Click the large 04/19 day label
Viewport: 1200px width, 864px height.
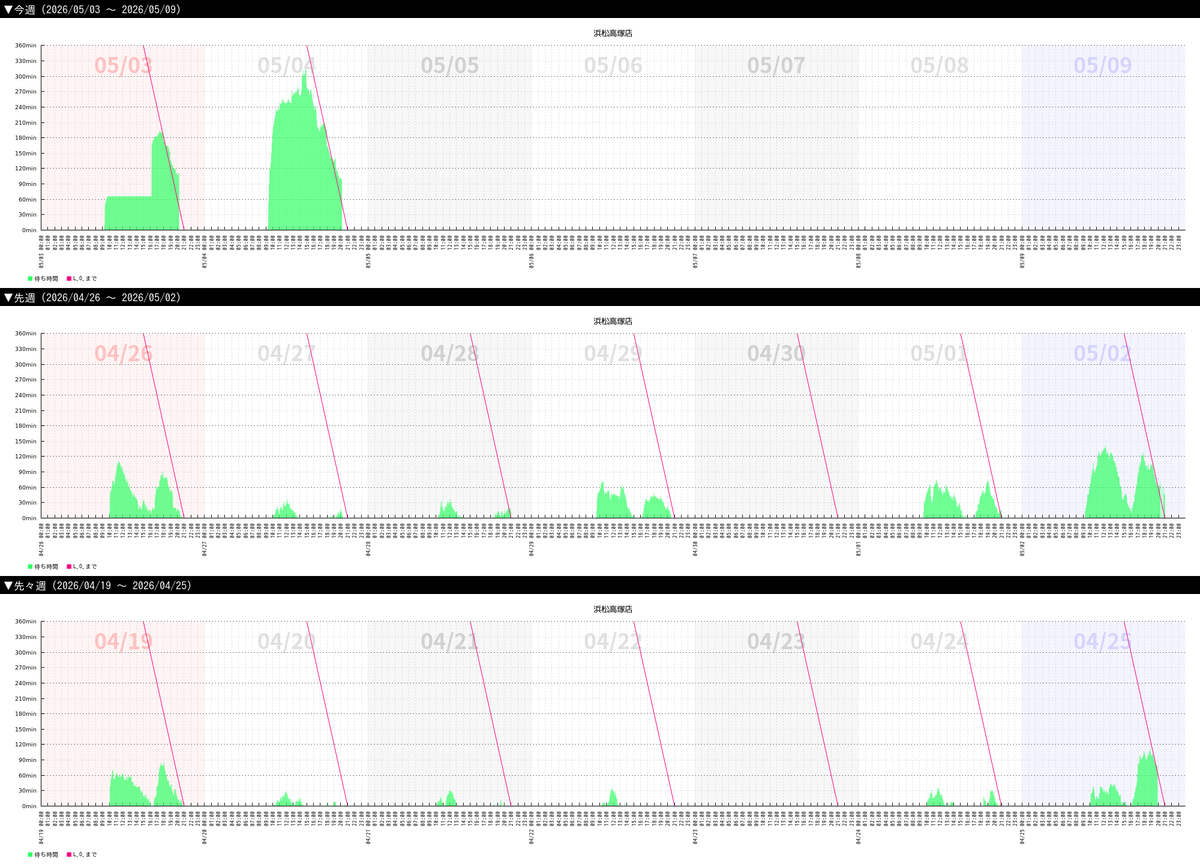point(124,642)
